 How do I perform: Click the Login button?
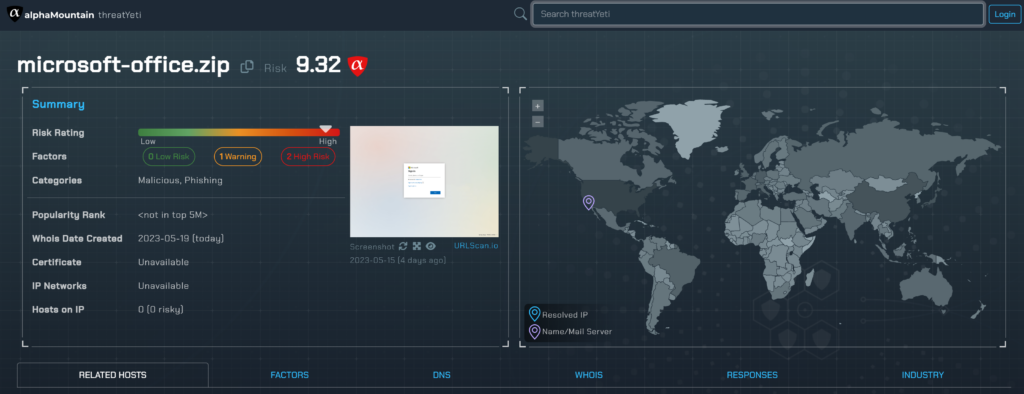click(x=1005, y=14)
